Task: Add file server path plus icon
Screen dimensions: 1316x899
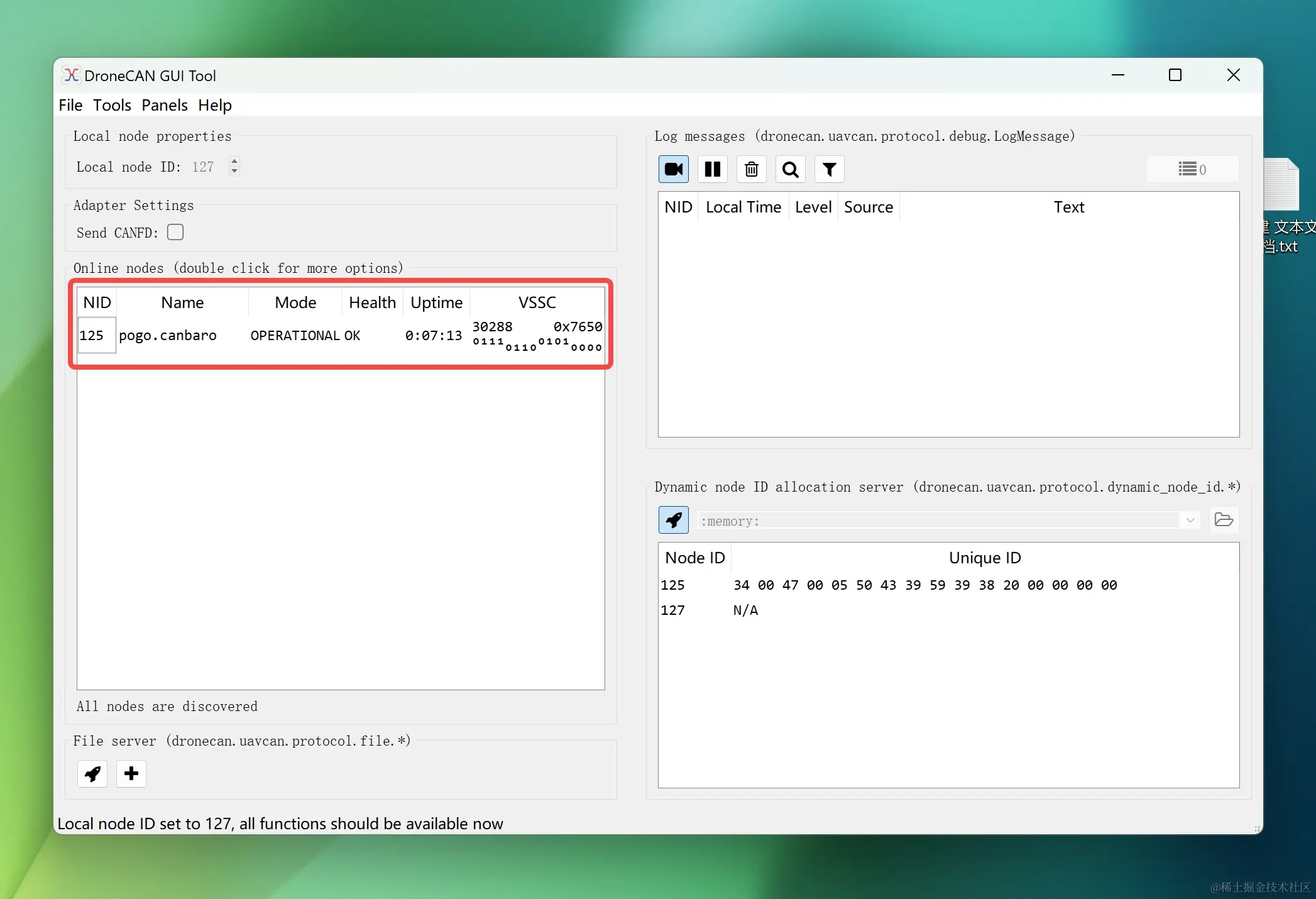Action: tap(131, 773)
